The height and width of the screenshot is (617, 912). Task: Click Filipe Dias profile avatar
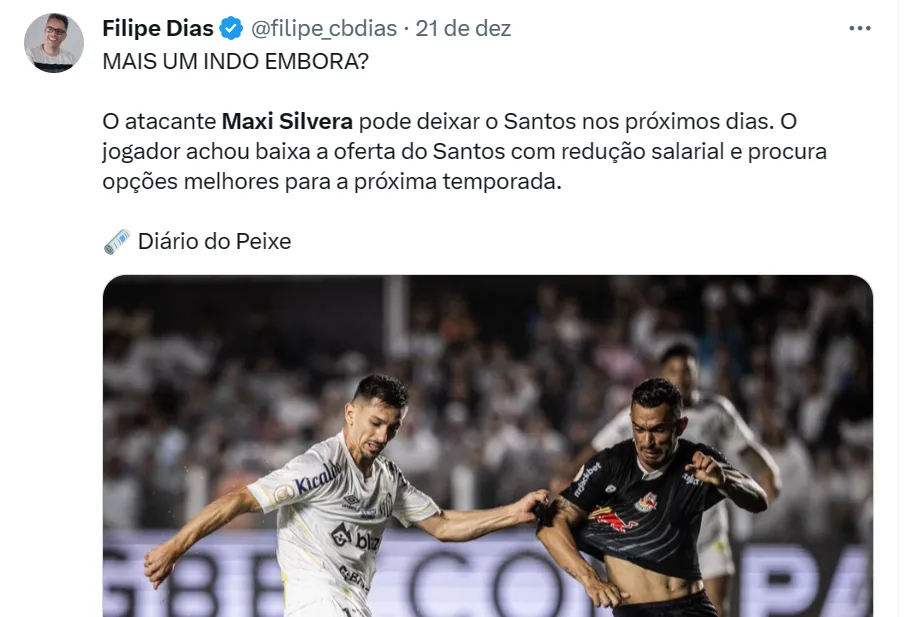click(x=54, y=42)
